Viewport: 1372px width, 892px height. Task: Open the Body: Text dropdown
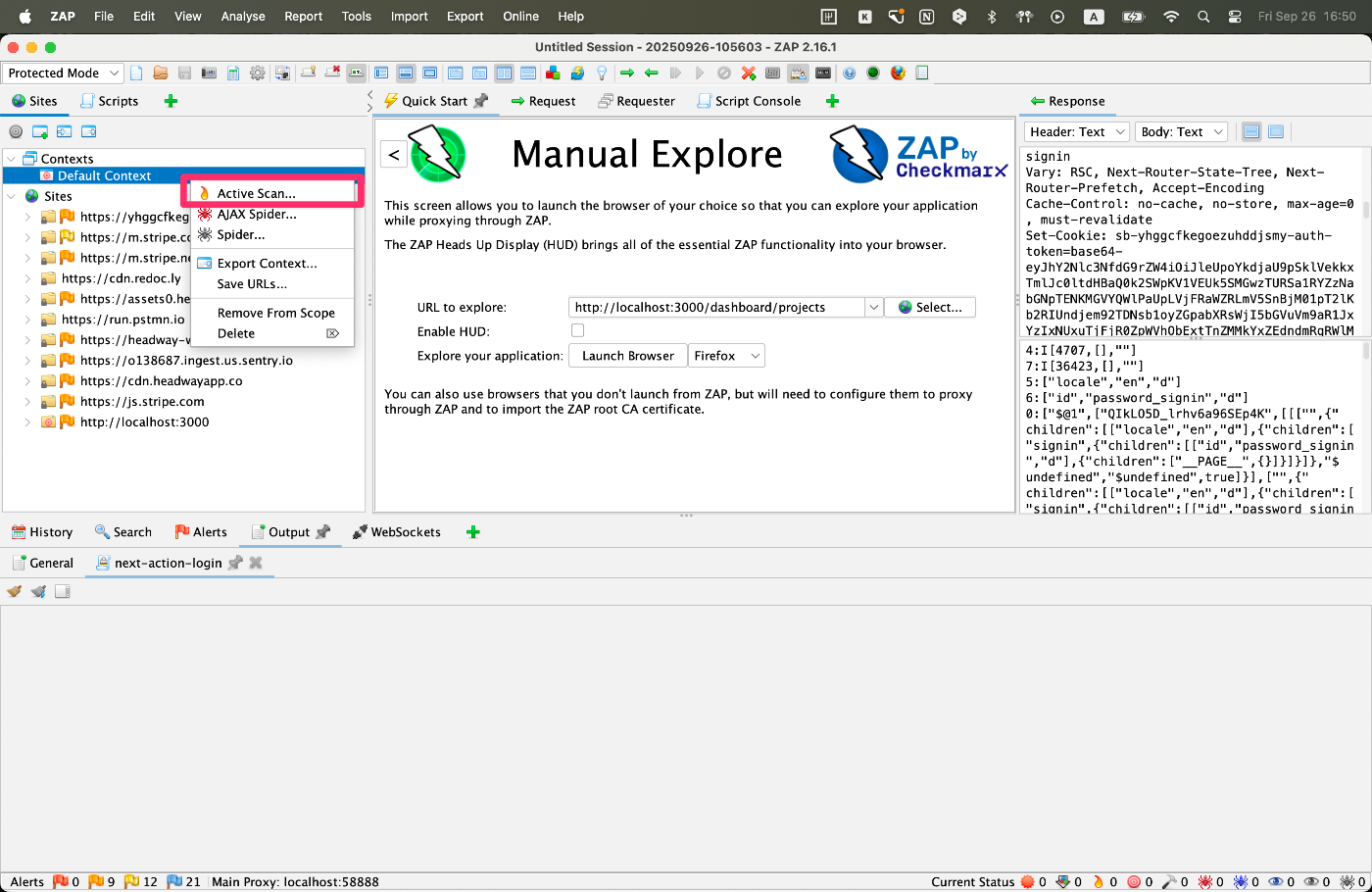pyautogui.click(x=1181, y=131)
